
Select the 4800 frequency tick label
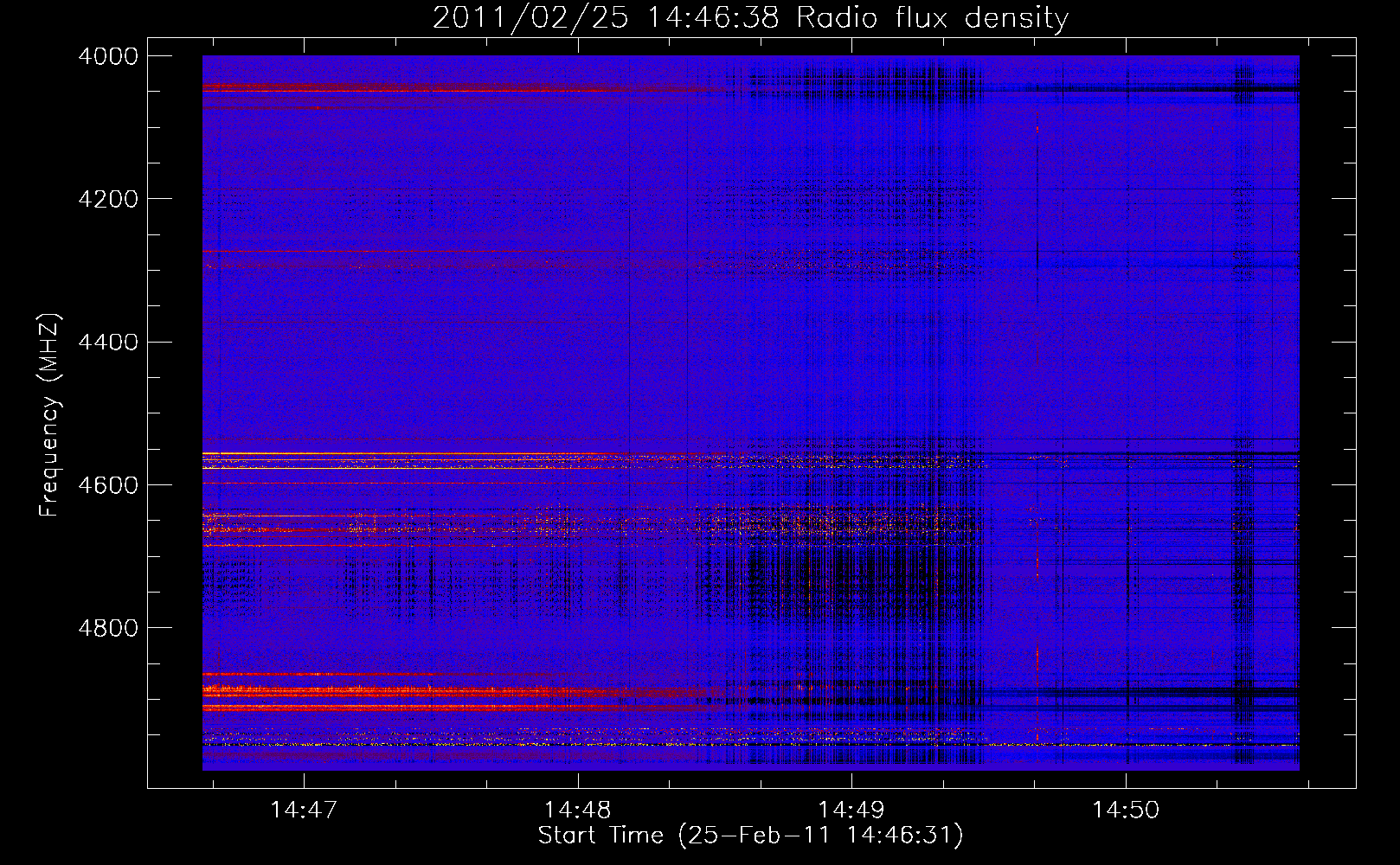108,628
